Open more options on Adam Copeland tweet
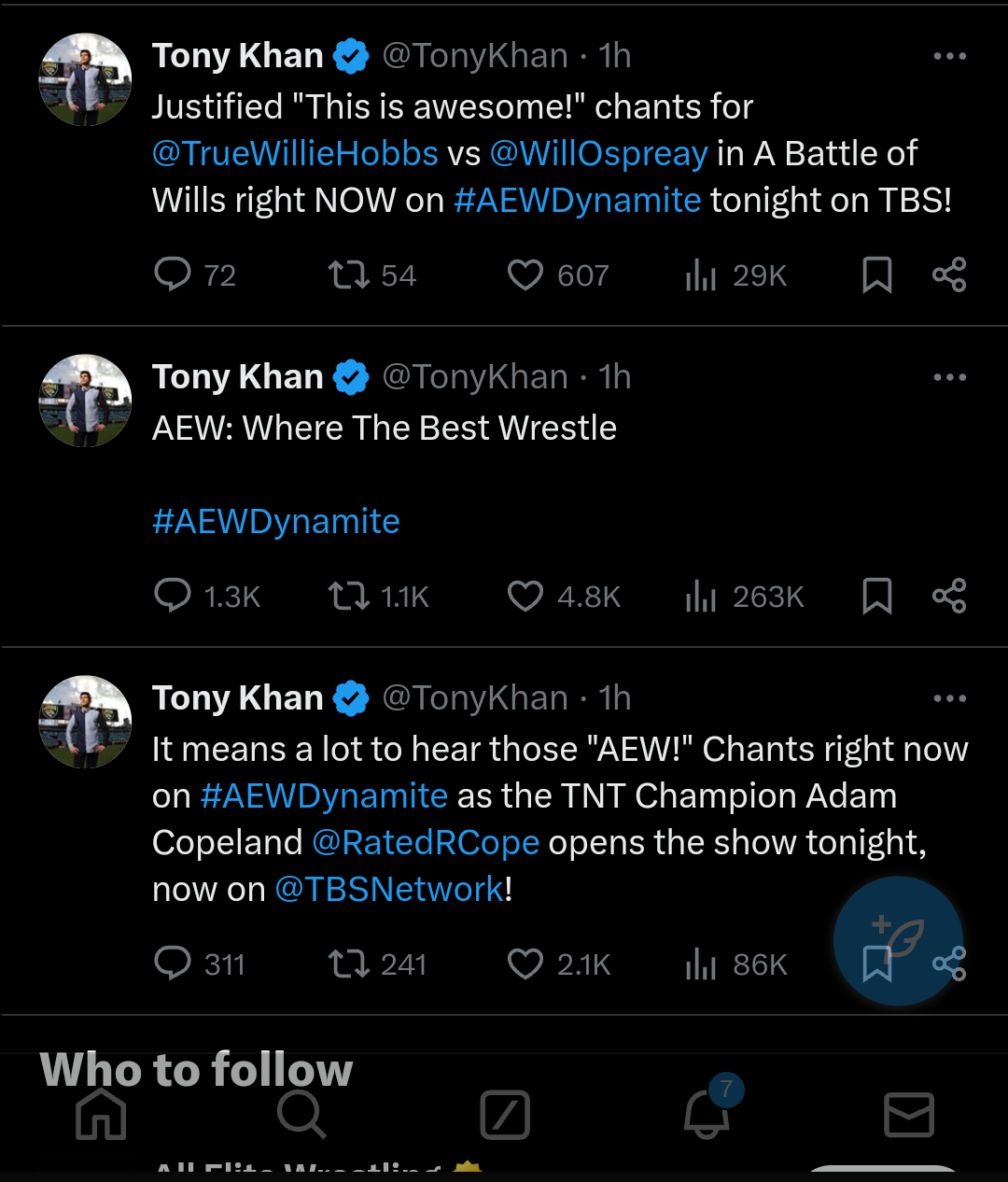The width and height of the screenshot is (1008, 1182). 949,699
